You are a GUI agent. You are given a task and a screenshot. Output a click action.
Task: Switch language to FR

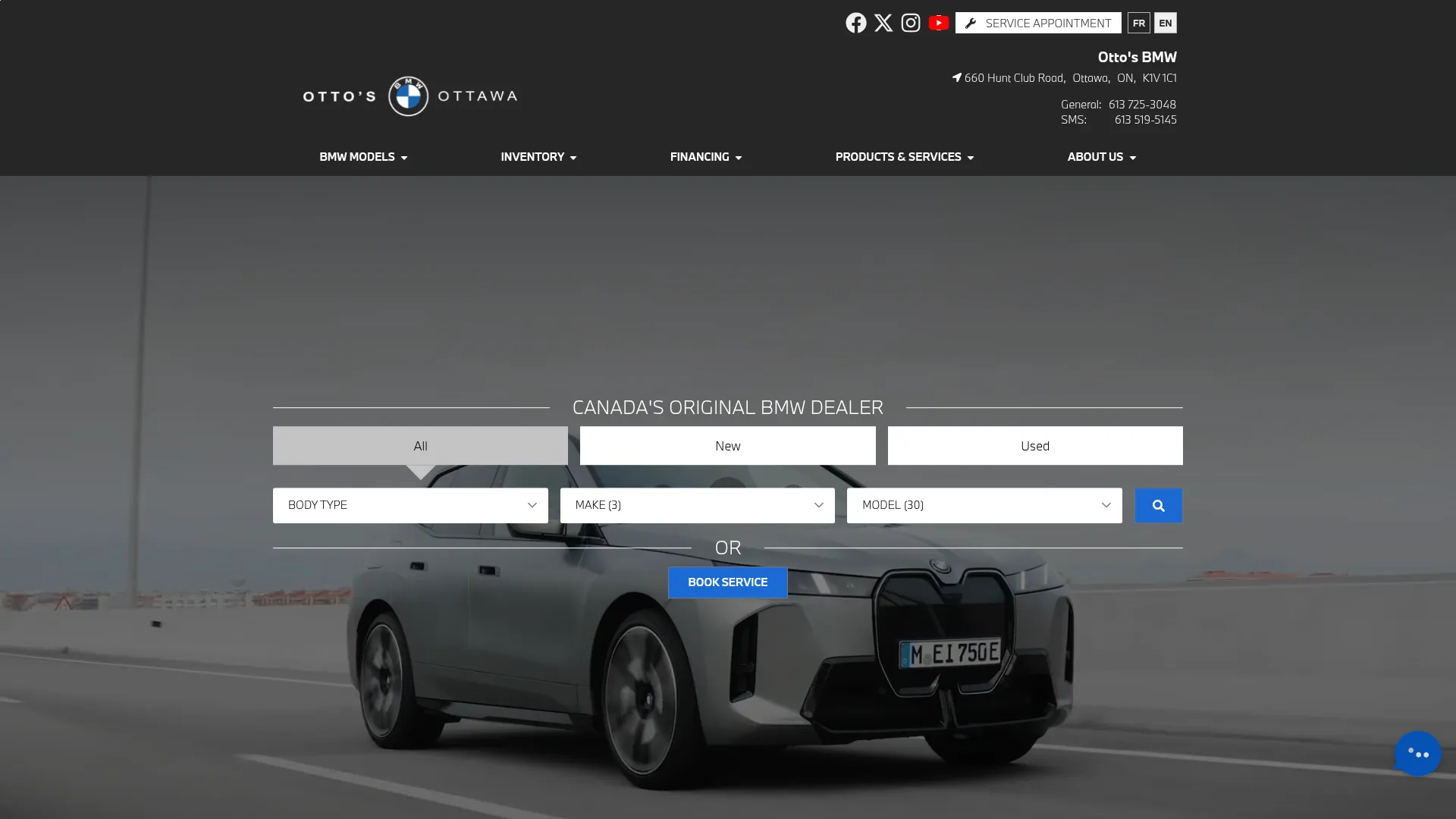pos(1139,23)
